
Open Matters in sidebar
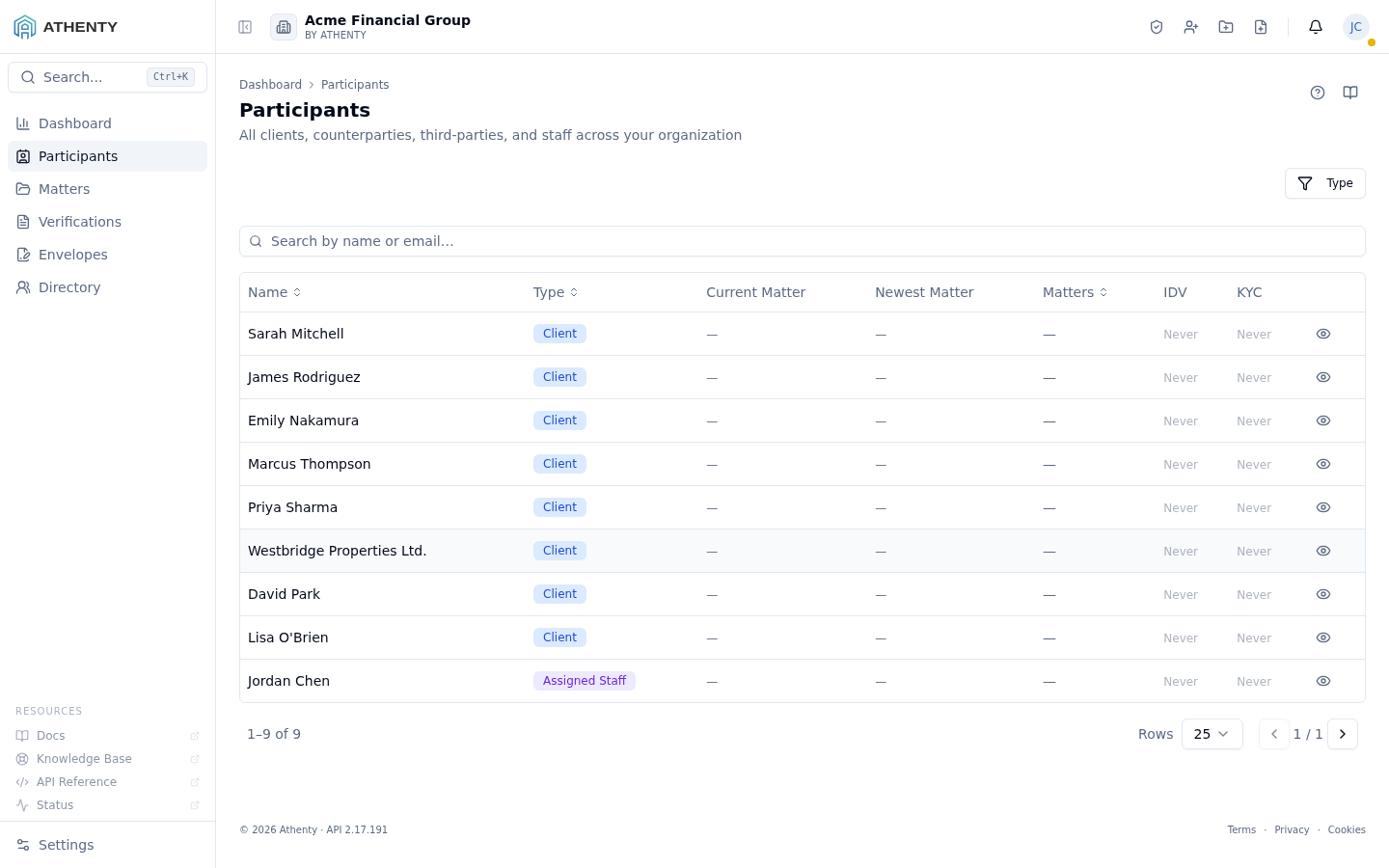(x=107, y=189)
